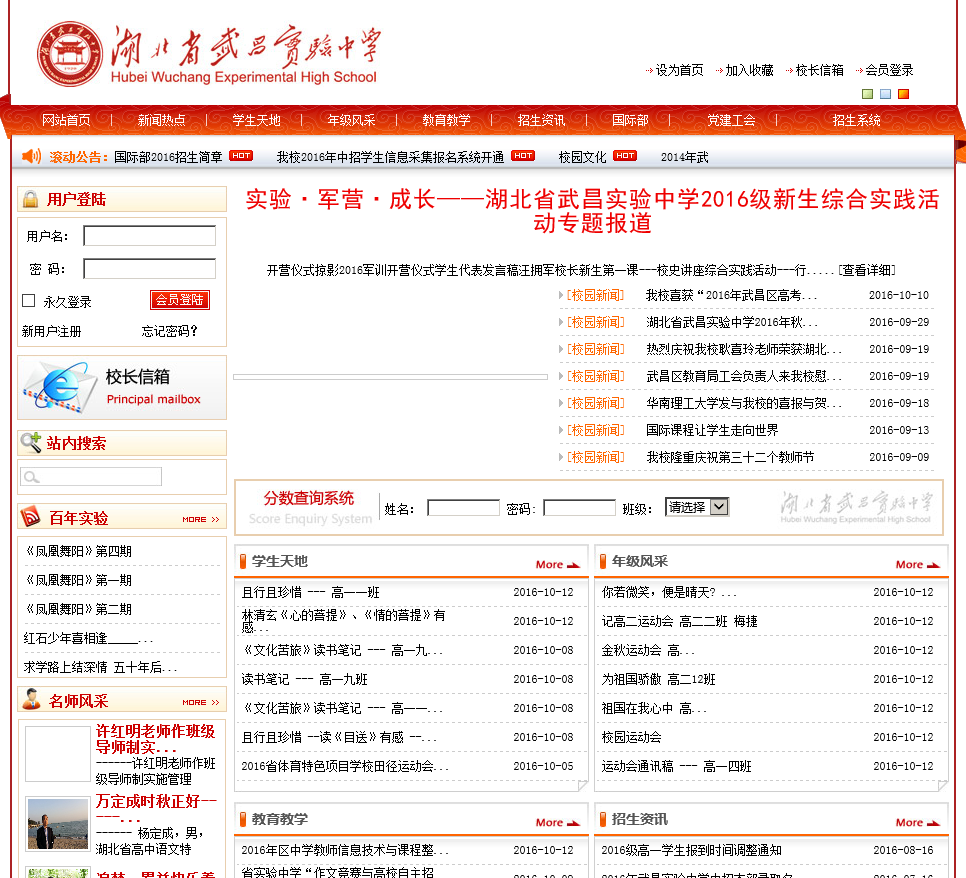
Task: Open 读书笔记 --- 高一九班 article
Action: click(304, 679)
